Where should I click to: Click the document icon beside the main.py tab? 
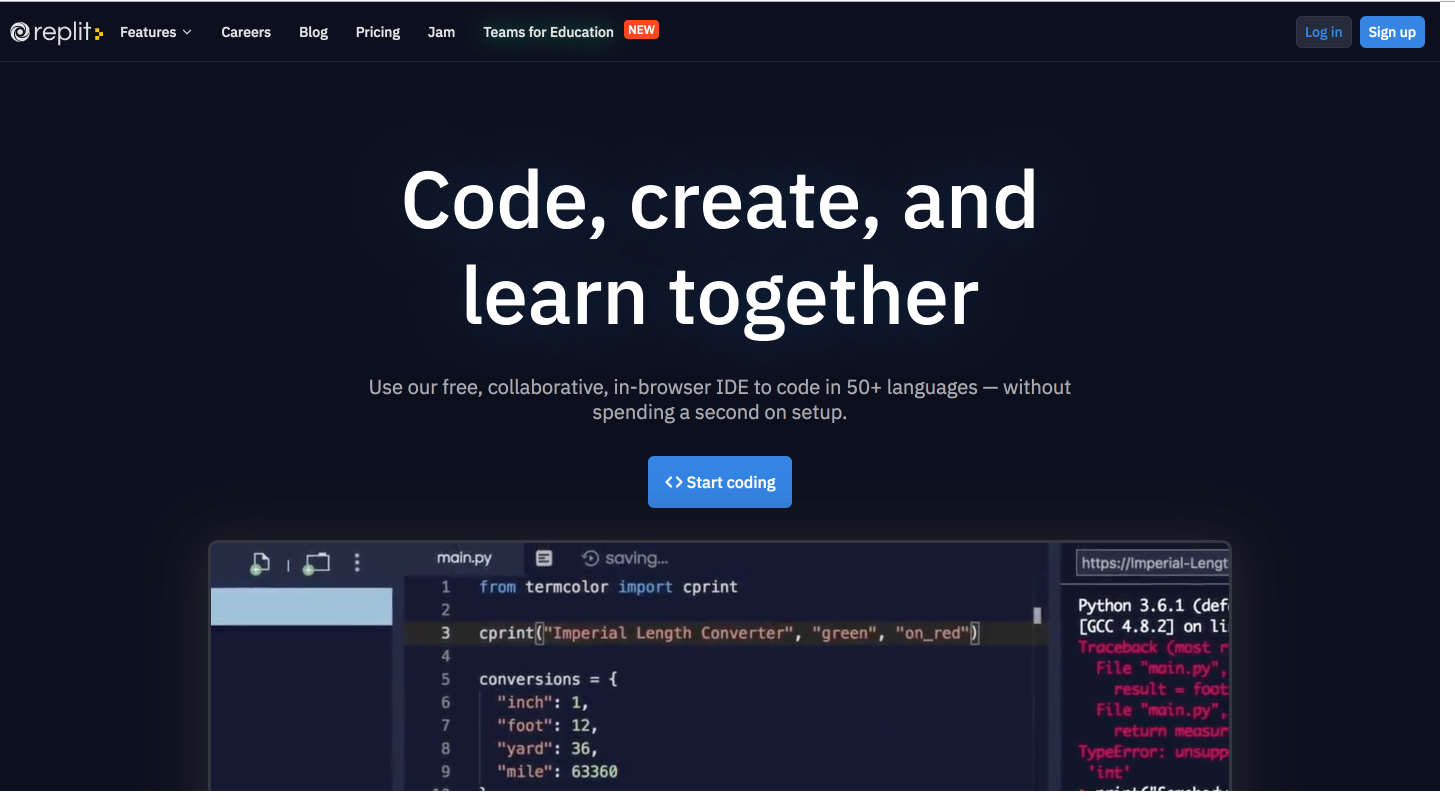(x=542, y=558)
